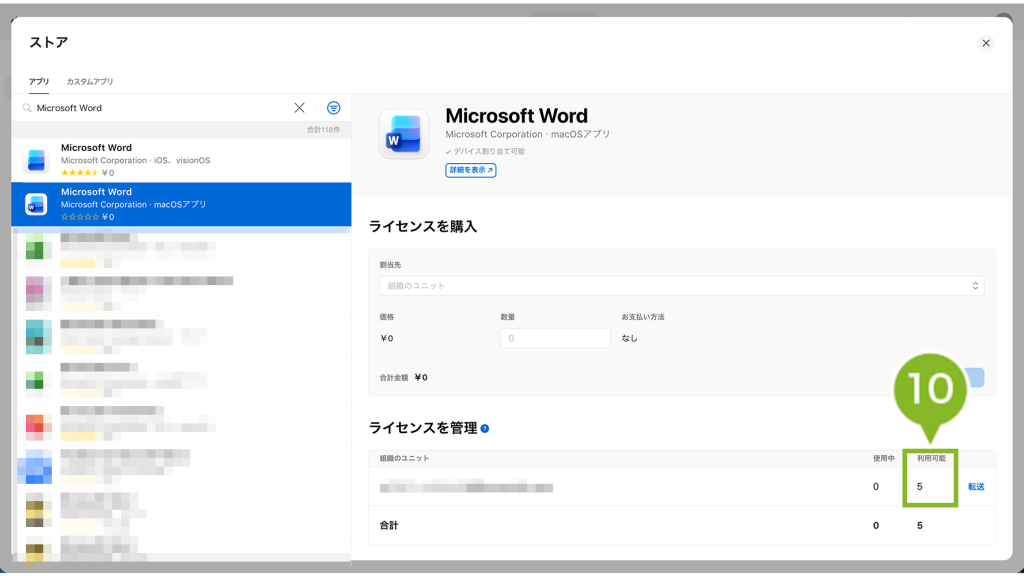Click the 利用可能 column header
The height and width of the screenshot is (576, 1024).
pyautogui.click(x=931, y=458)
